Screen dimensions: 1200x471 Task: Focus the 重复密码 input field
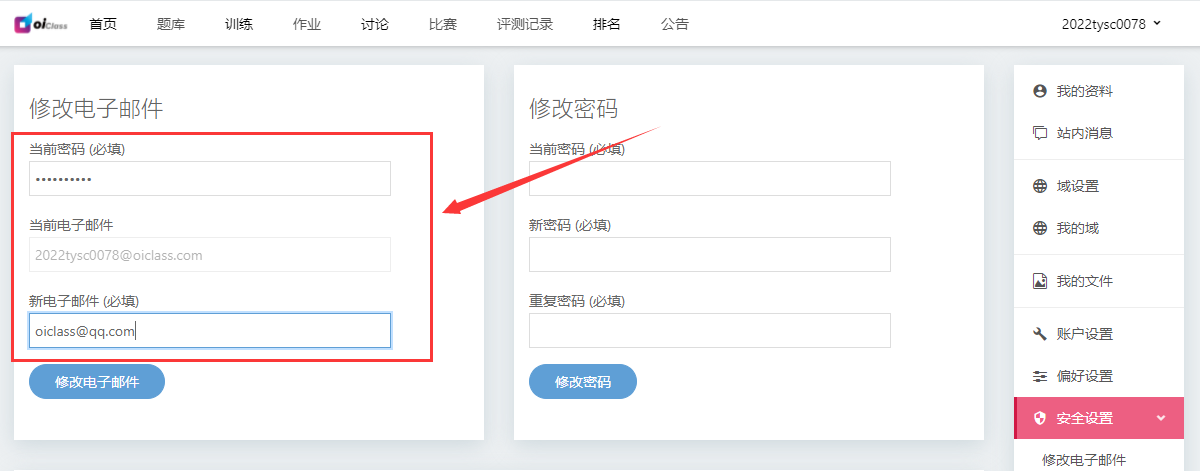point(710,331)
